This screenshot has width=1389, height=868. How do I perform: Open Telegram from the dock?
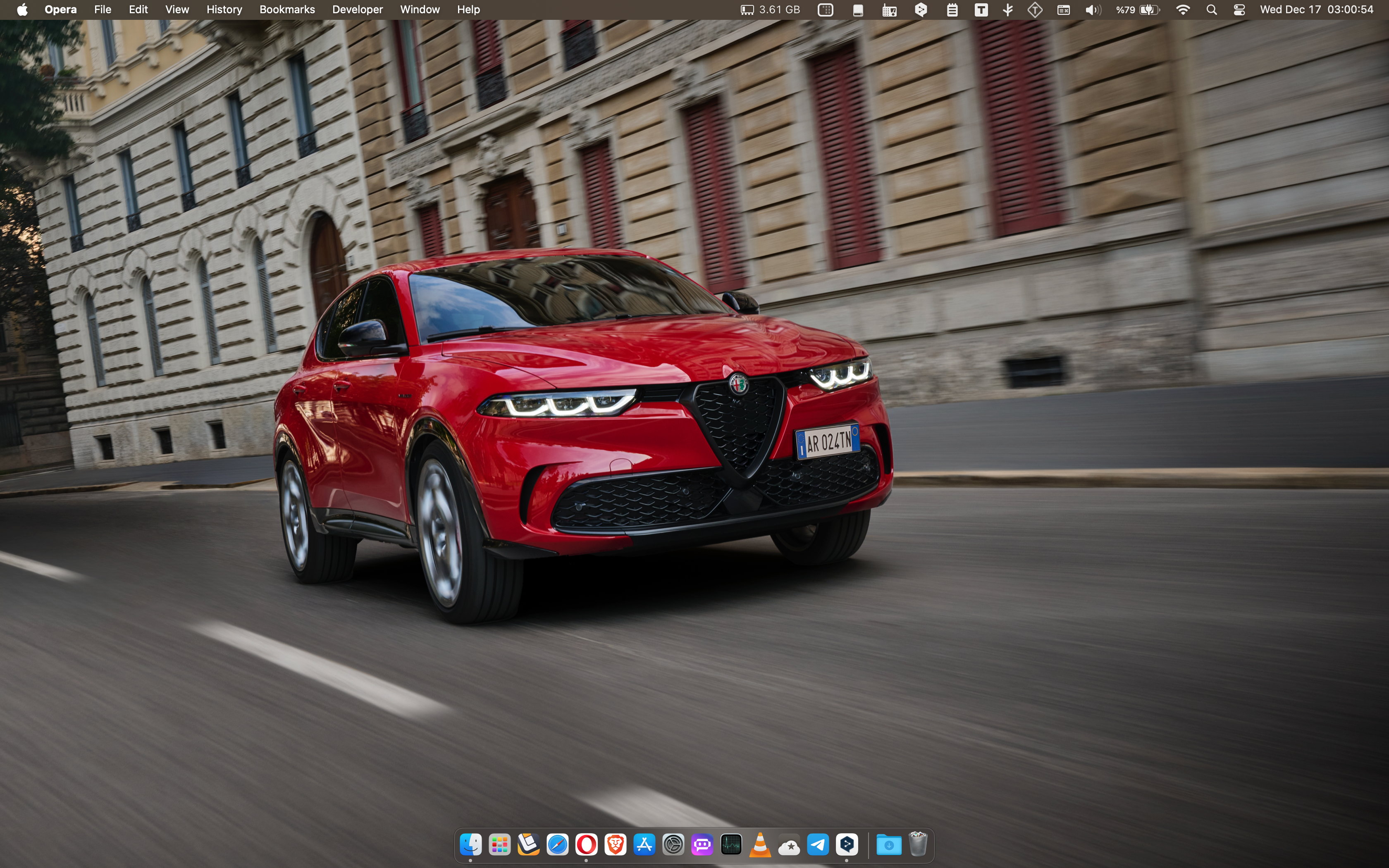818,844
